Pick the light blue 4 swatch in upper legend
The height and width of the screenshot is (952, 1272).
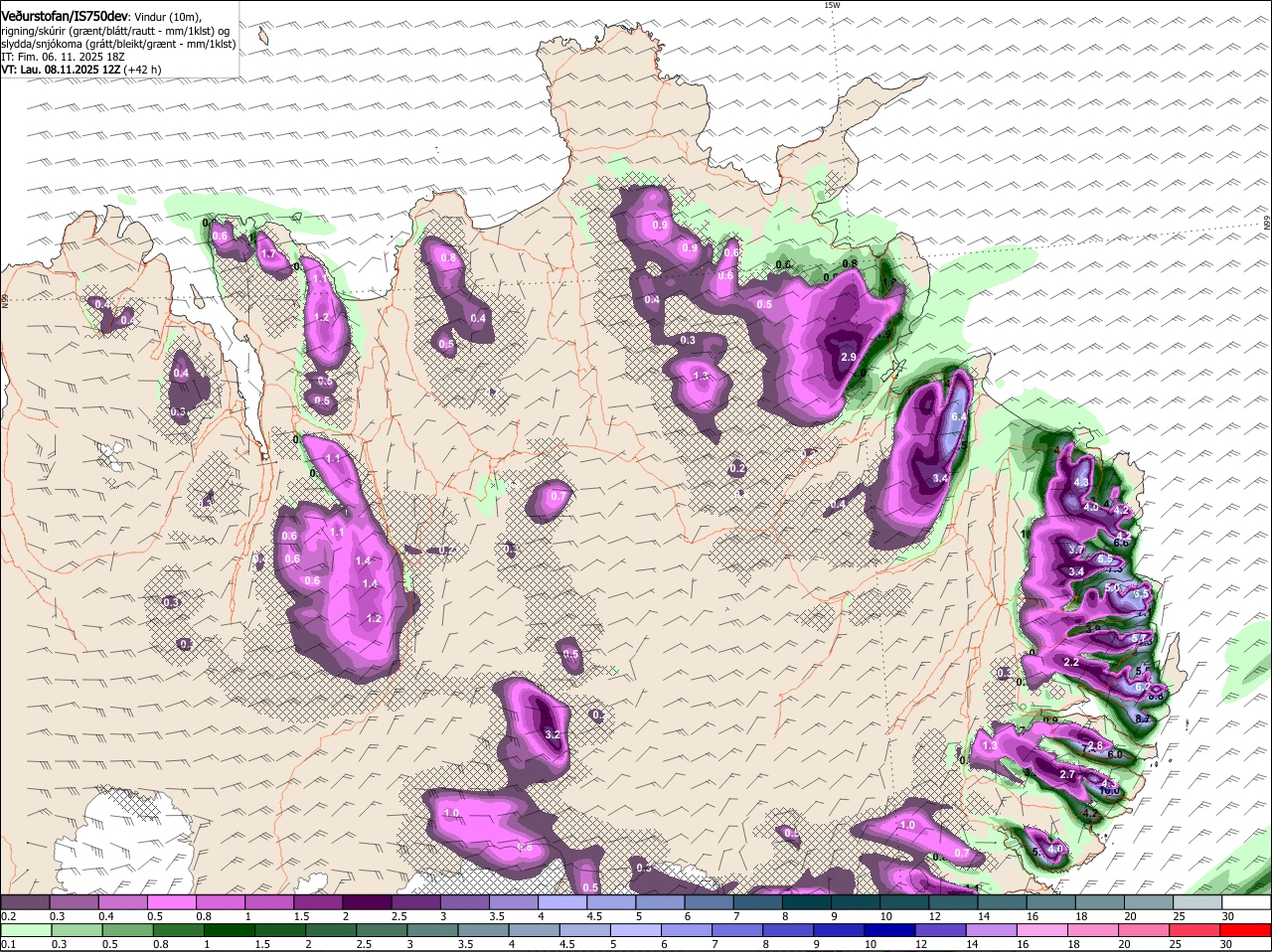pos(562,902)
